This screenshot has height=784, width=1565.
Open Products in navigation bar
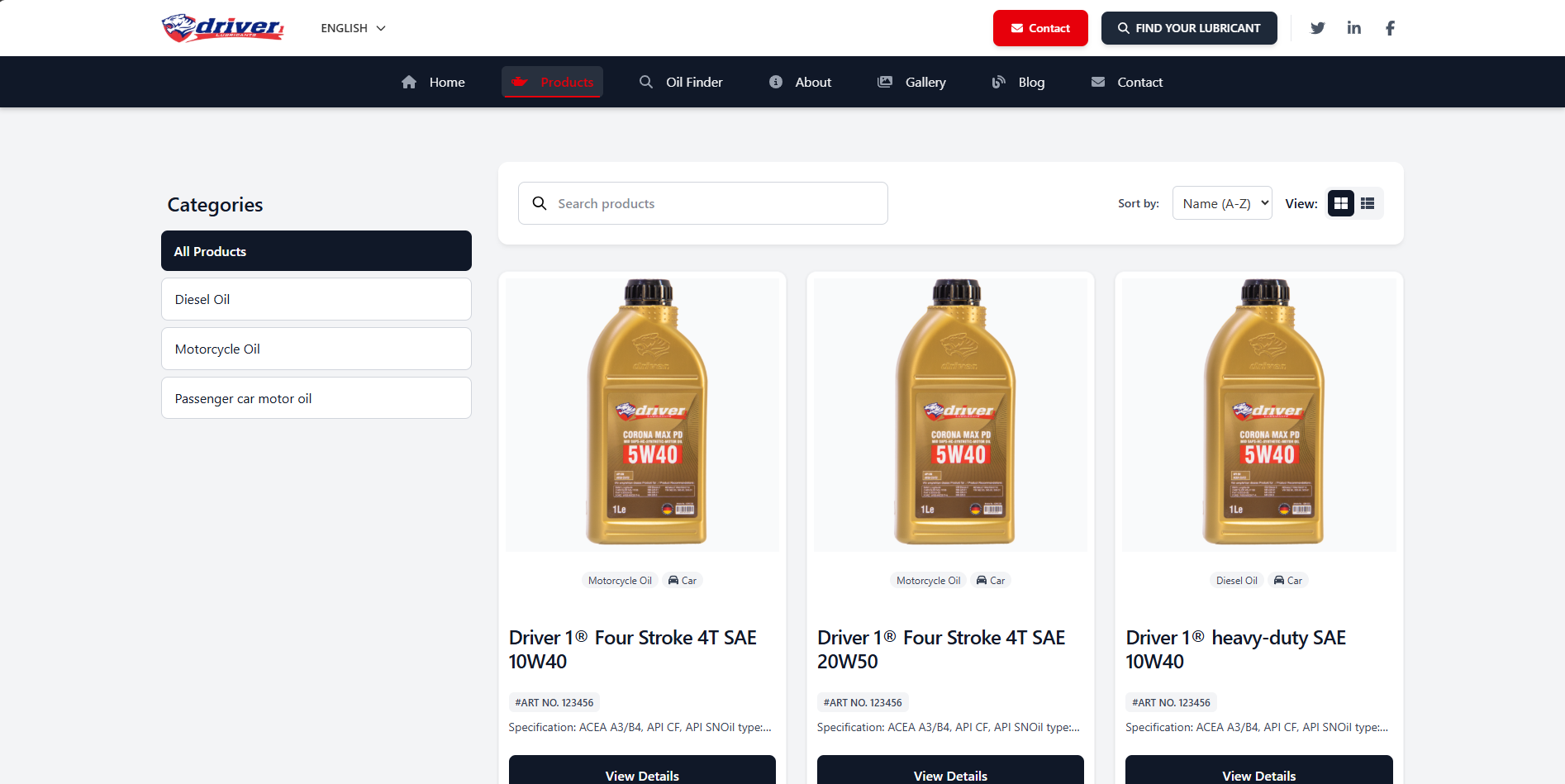point(552,82)
